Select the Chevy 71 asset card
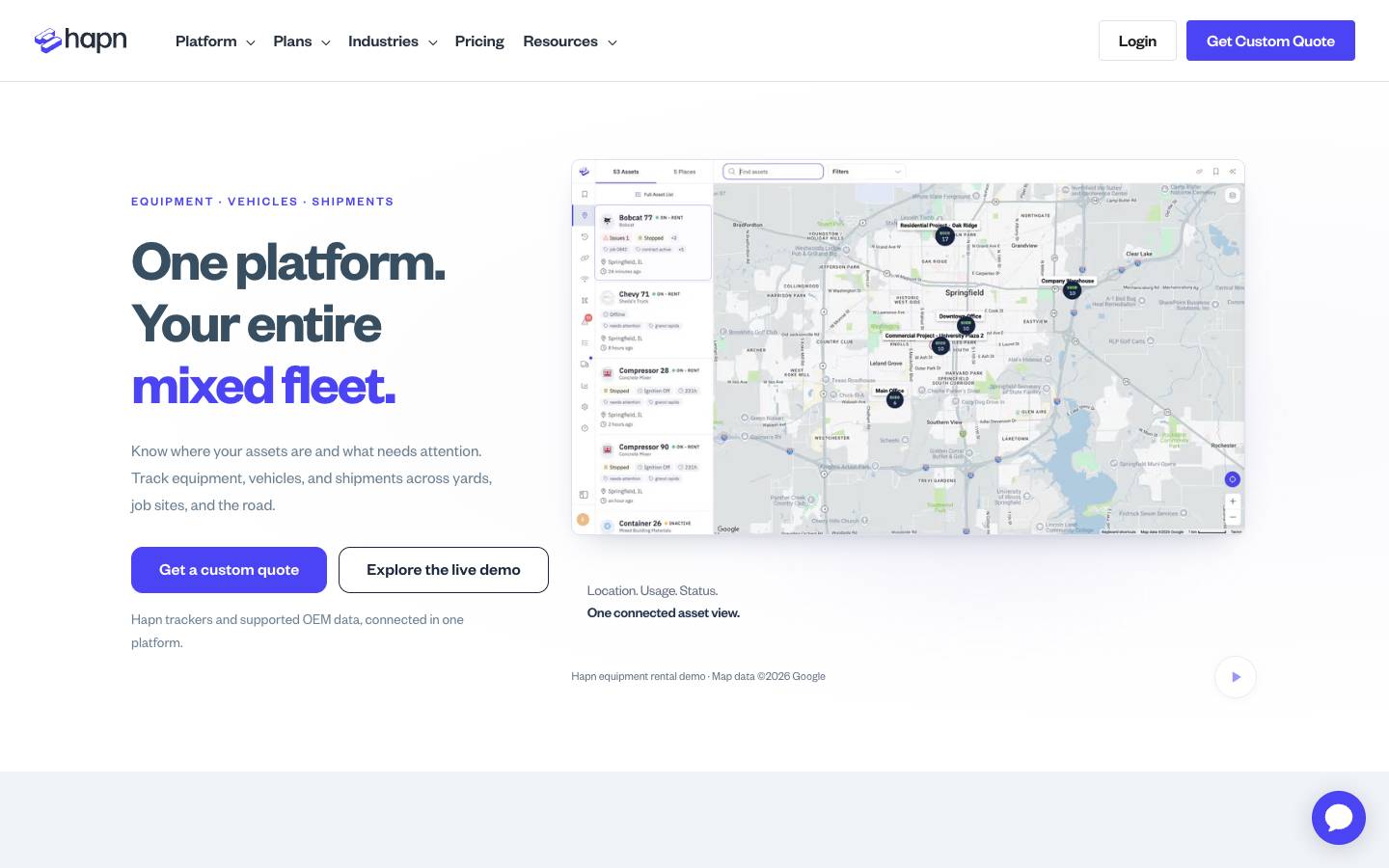The height and width of the screenshot is (868, 1389). (x=654, y=319)
